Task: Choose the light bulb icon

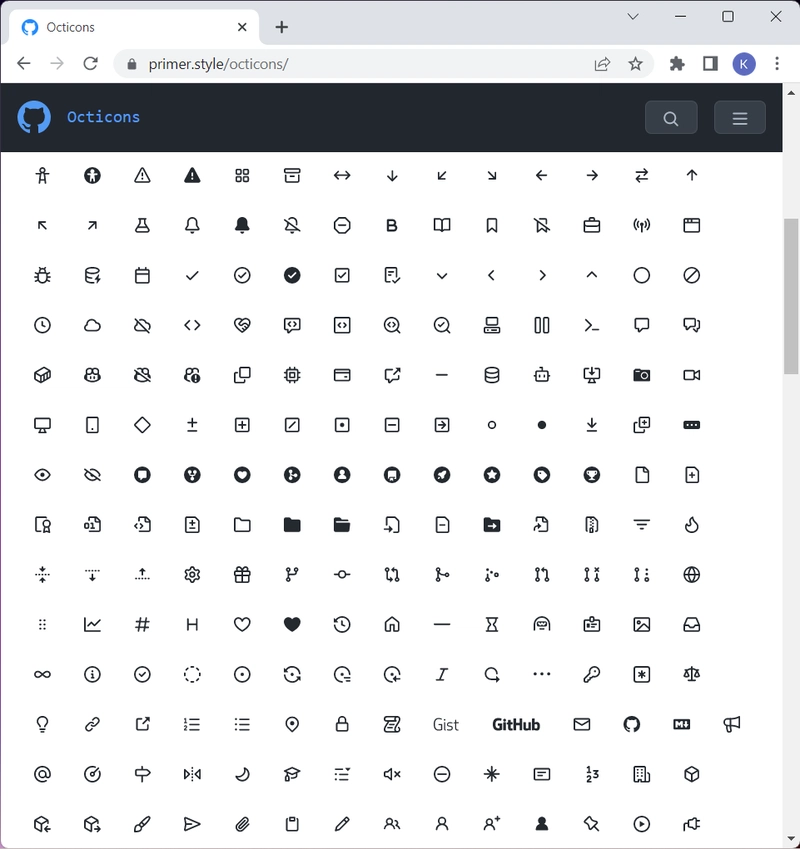Action: (x=42, y=724)
